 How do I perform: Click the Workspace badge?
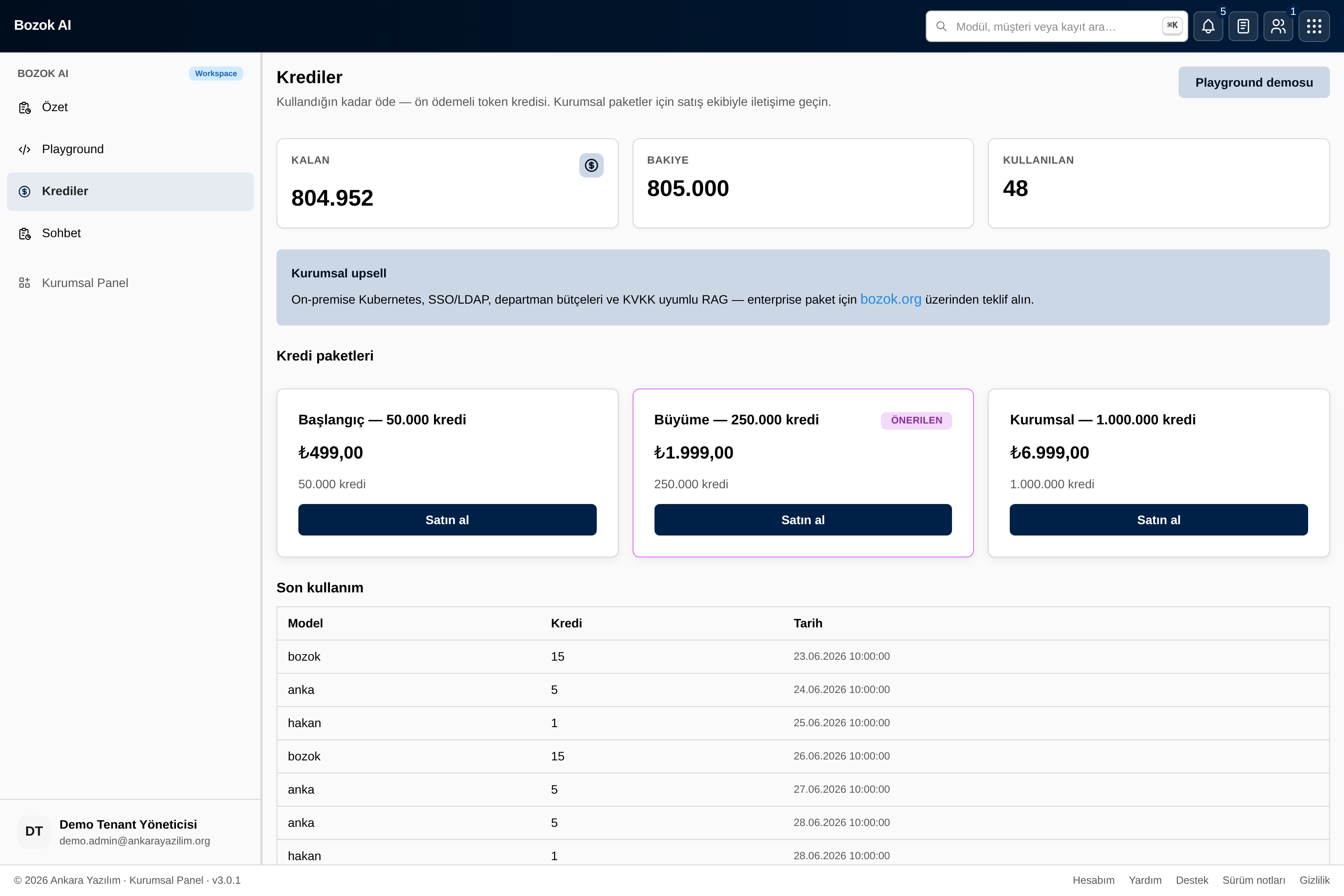click(x=216, y=73)
